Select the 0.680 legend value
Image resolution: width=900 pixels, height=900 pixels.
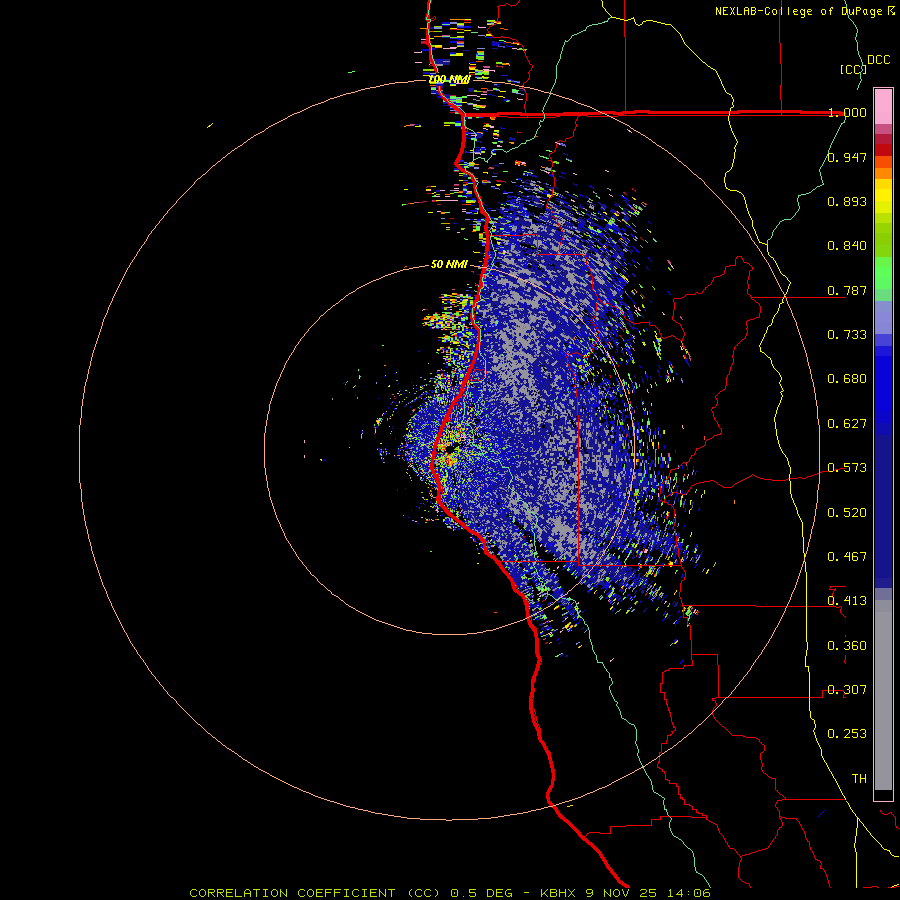click(847, 379)
